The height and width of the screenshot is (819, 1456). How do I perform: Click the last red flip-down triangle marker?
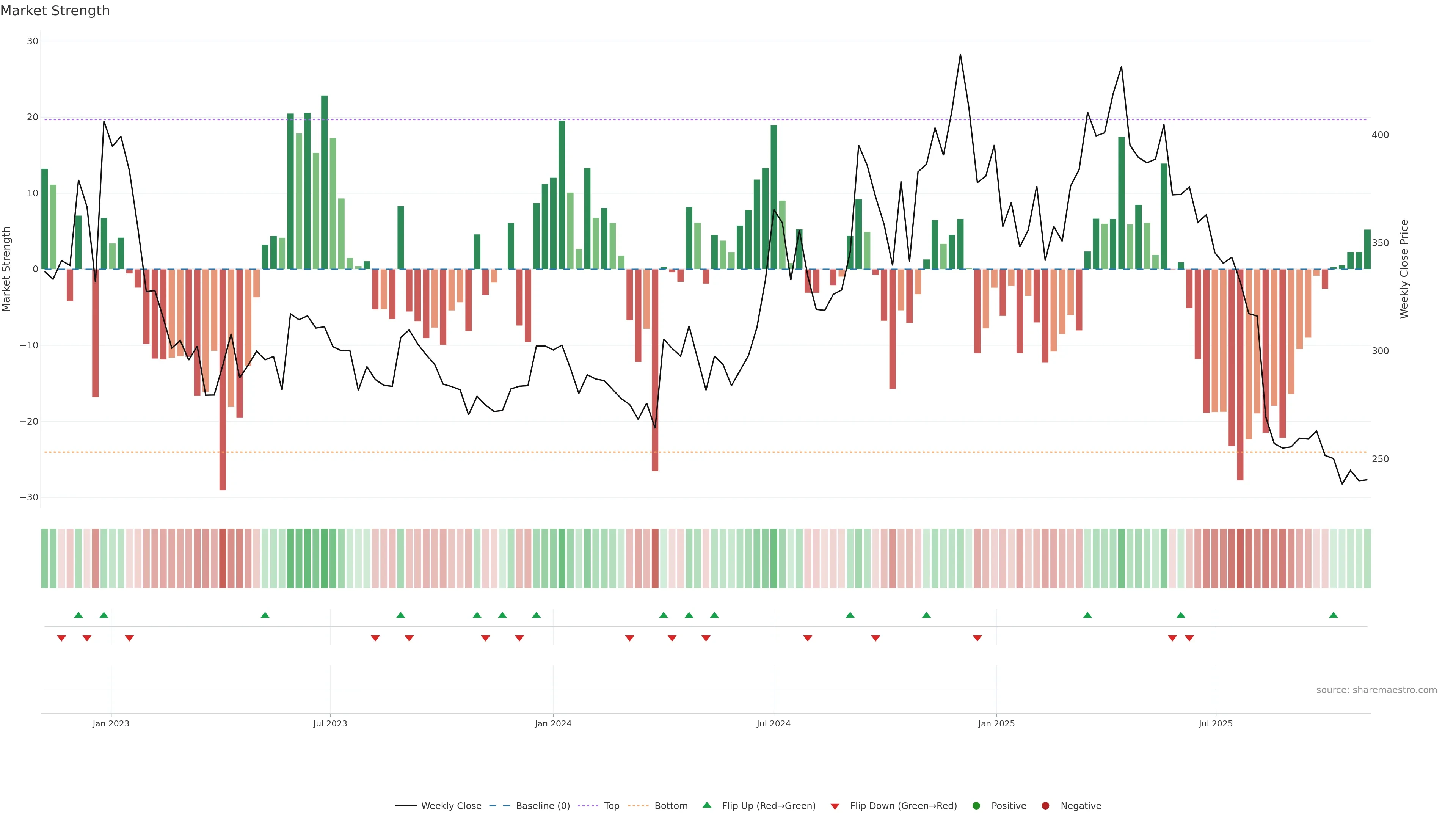1189,638
